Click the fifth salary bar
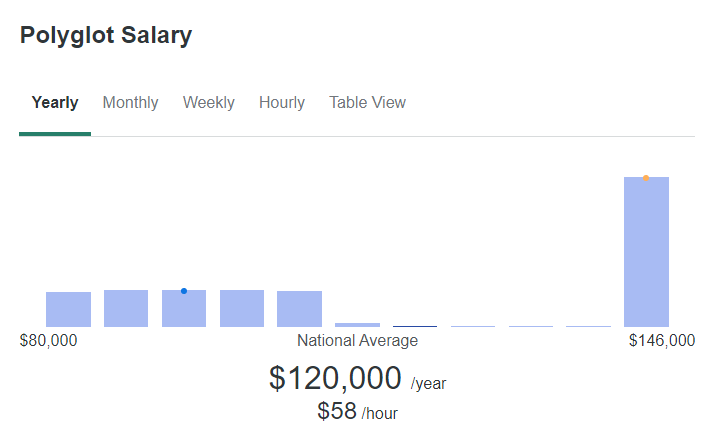The image size is (717, 437). (x=300, y=309)
